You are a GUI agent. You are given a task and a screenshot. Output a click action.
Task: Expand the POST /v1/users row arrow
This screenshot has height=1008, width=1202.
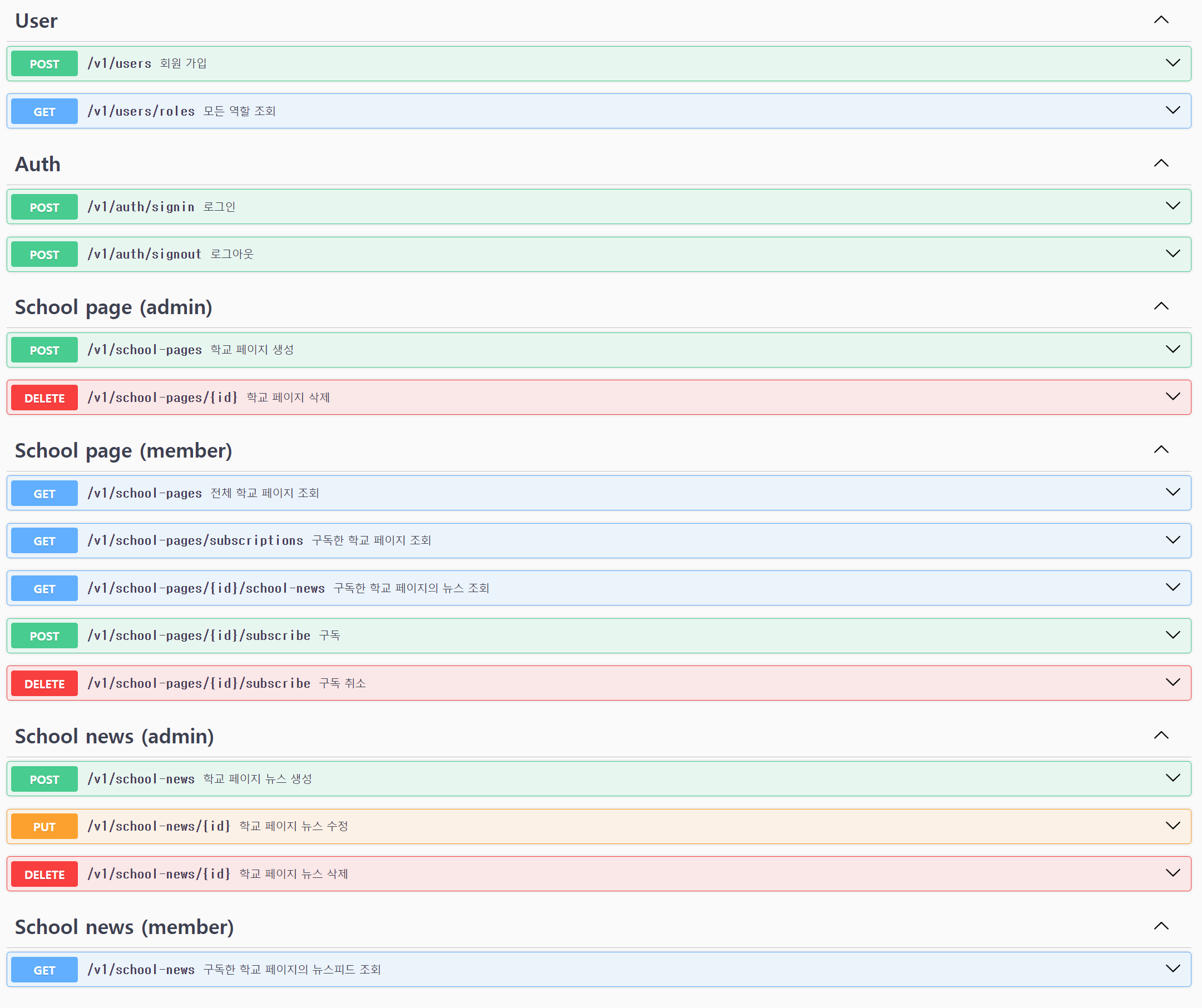click(1172, 63)
